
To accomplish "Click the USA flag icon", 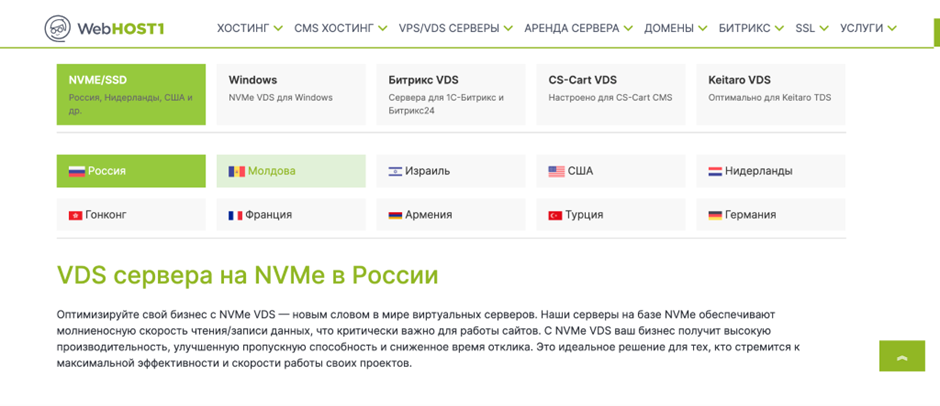I will (x=556, y=172).
